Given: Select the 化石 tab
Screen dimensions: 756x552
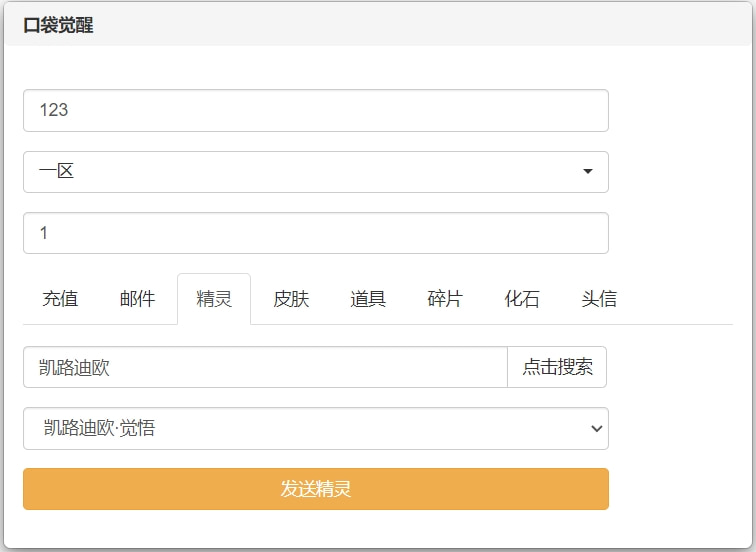Looking at the screenshot, I should (522, 299).
